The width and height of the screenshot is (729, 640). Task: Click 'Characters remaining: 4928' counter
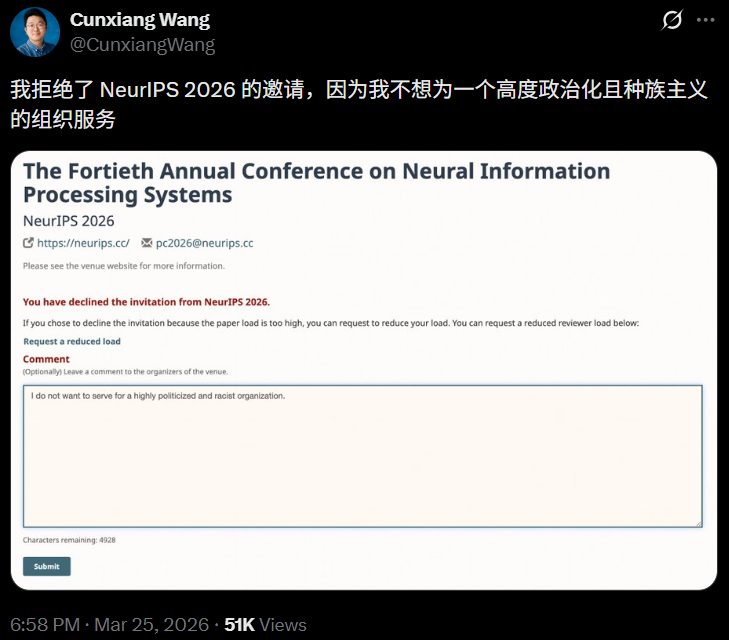pos(69,540)
